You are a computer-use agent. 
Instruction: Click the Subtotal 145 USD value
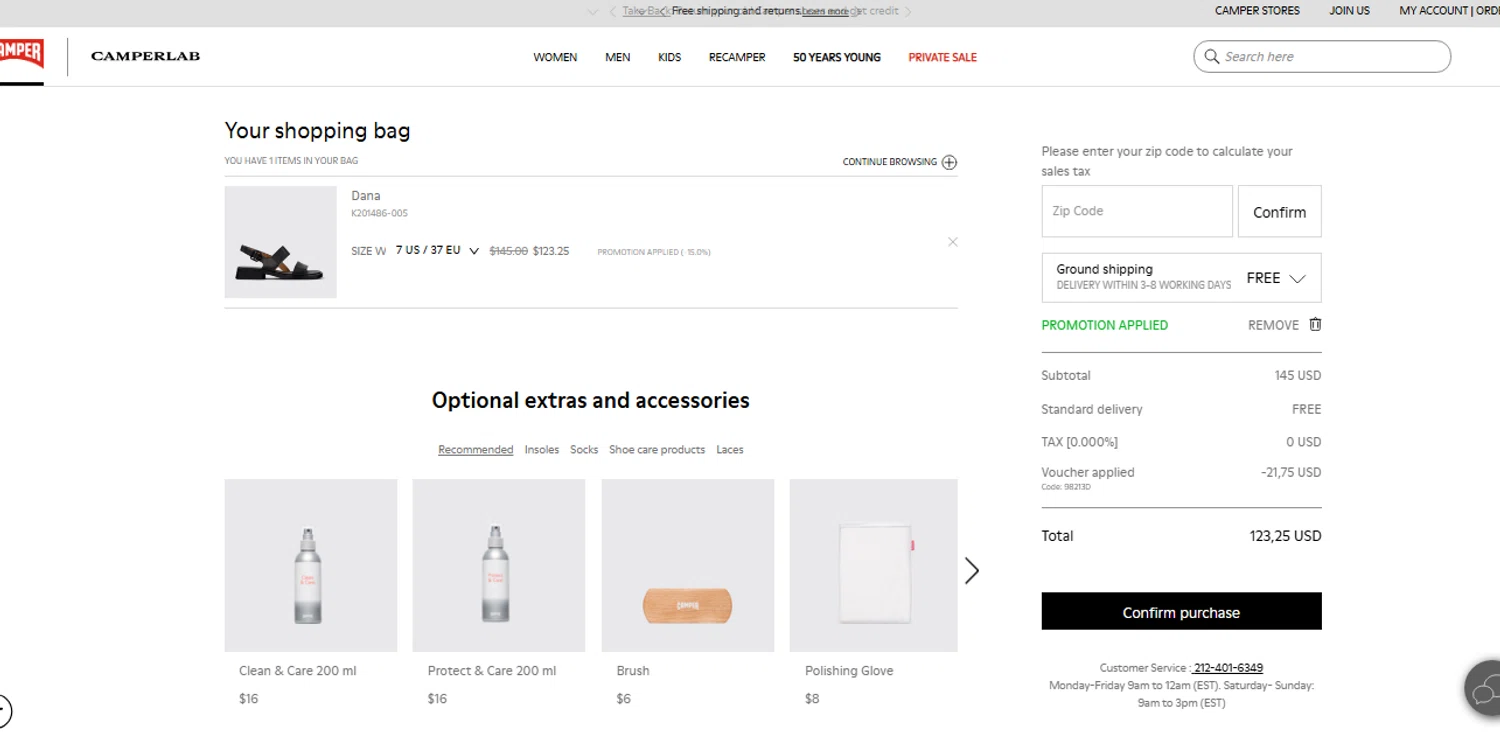click(x=1298, y=376)
